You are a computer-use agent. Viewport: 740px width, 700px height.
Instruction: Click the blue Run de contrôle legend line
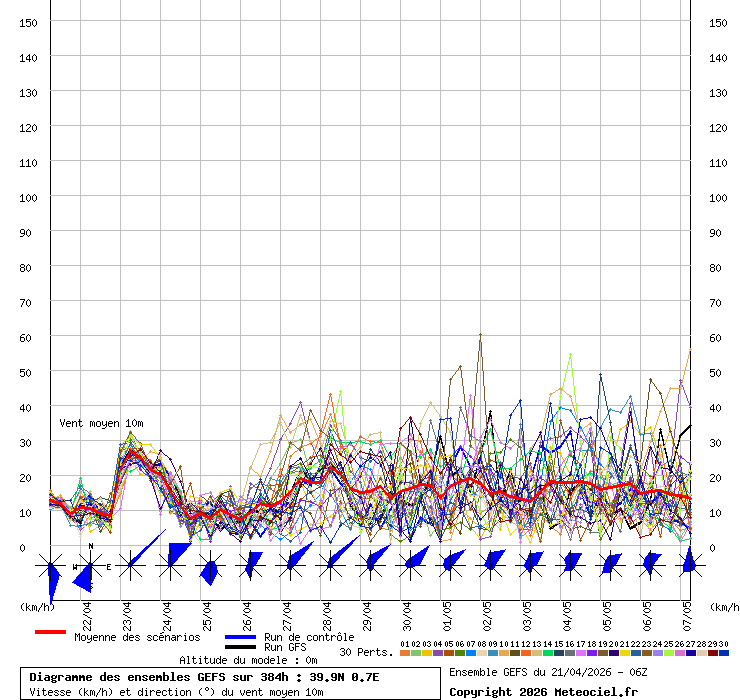point(240,637)
